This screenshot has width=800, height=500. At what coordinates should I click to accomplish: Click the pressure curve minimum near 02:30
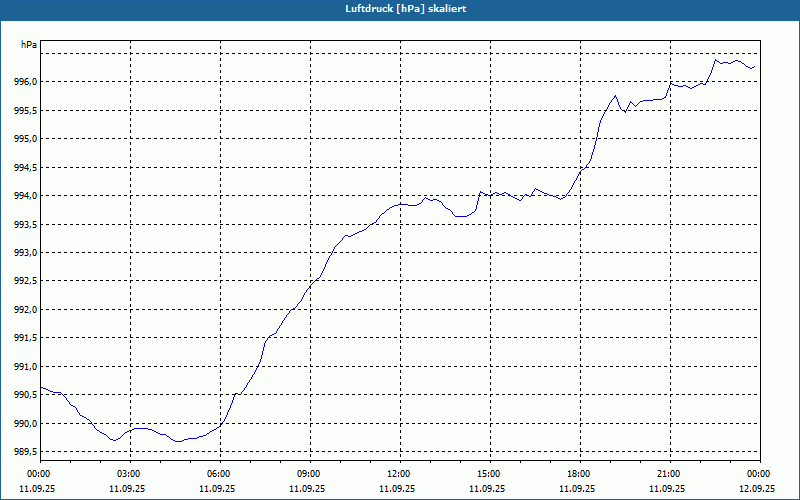[114, 440]
